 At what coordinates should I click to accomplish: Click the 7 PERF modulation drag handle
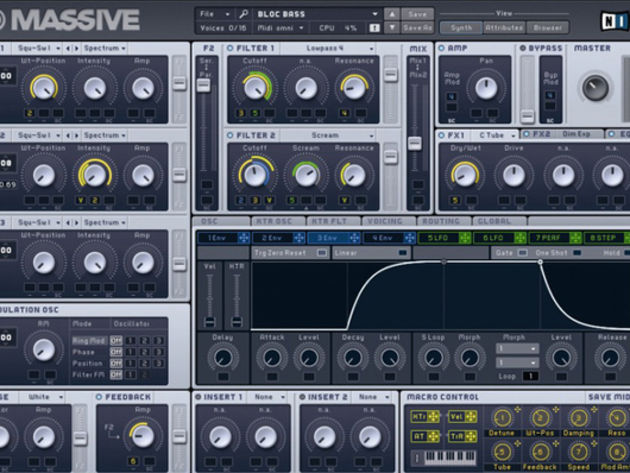pos(575,238)
